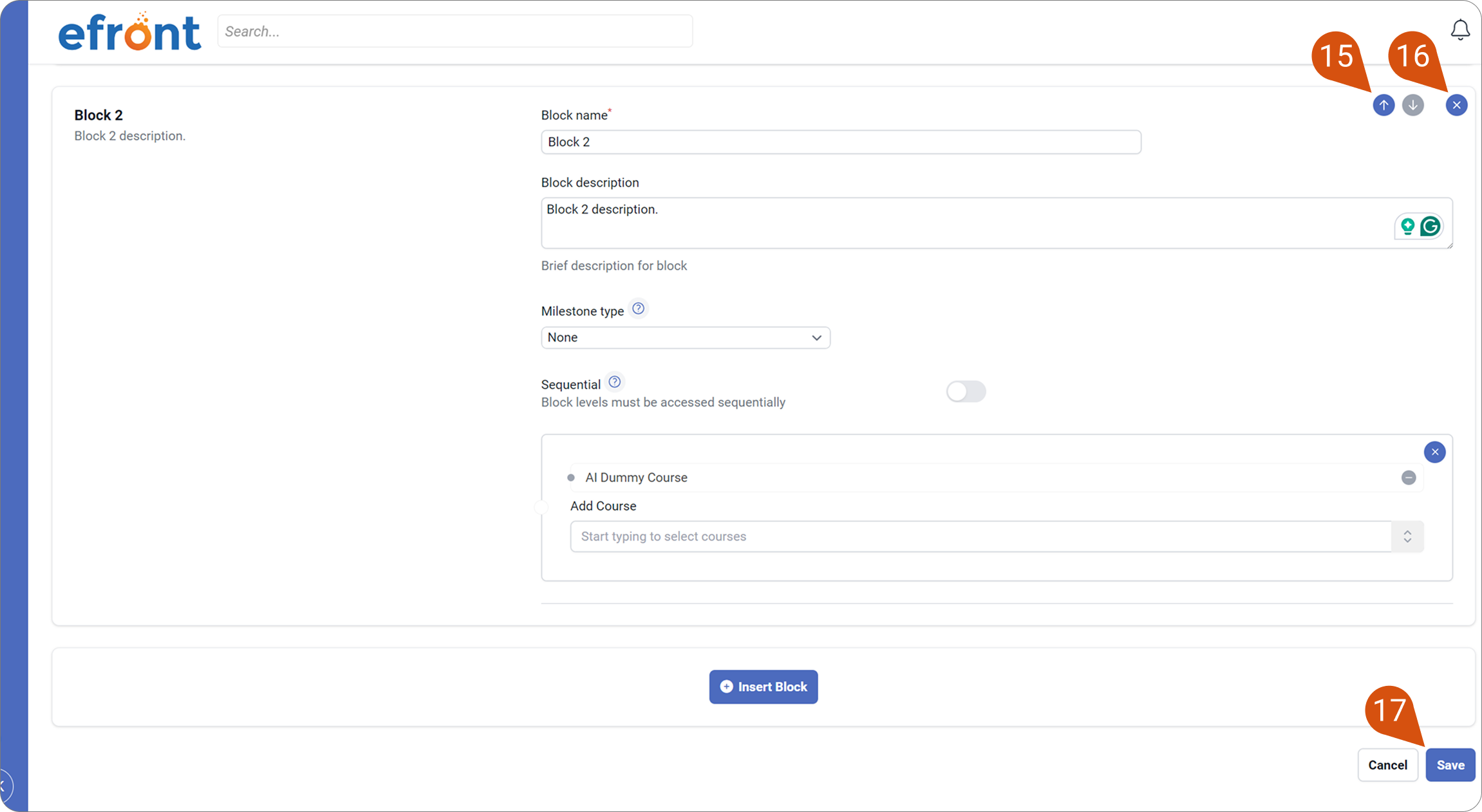Image resolution: width=1482 pixels, height=812 pixels.
Task: Expand the course selector arrows
Action: pos(1407,537)
